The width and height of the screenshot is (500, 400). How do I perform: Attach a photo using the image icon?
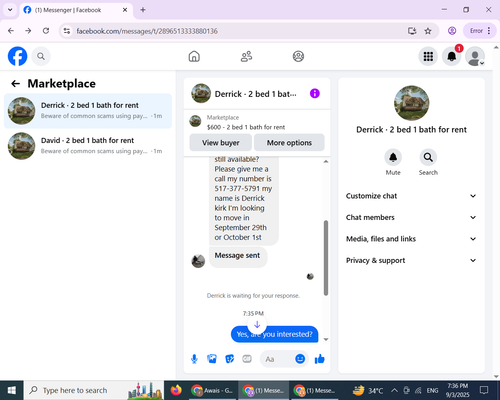click(212, 359)
